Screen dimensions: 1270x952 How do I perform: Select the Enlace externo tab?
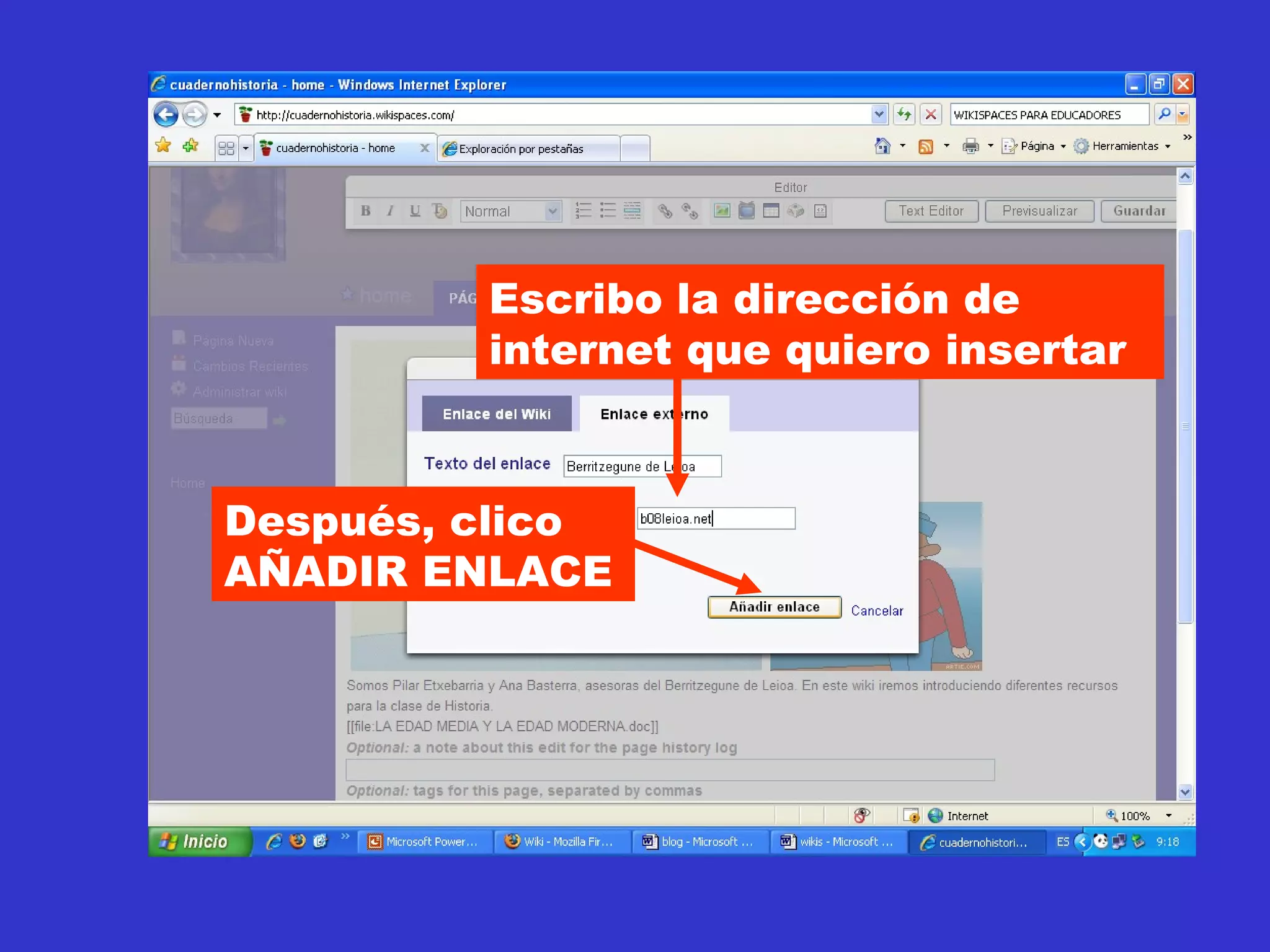pos(654,414)
